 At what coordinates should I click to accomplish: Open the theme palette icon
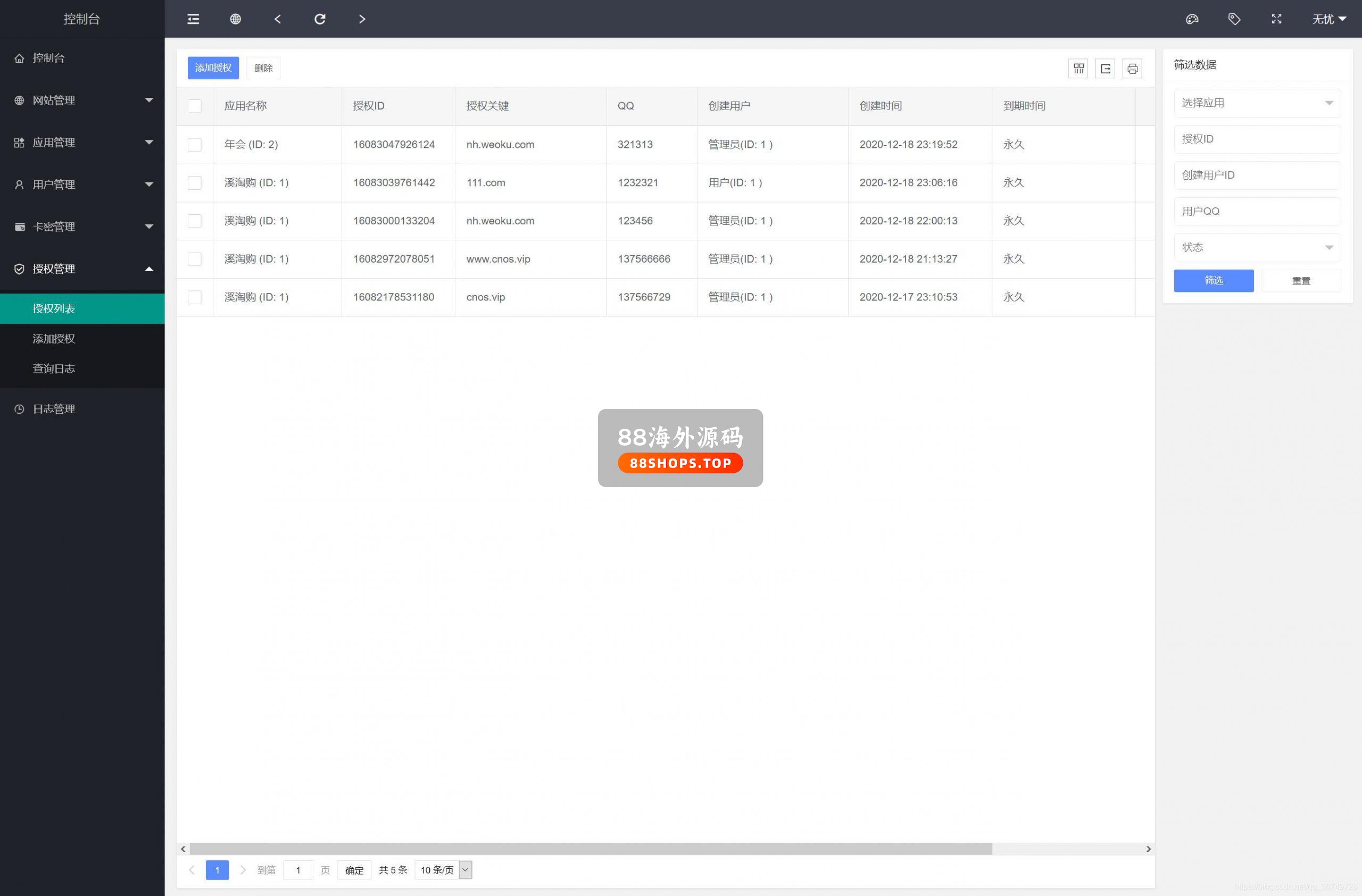point(1192,19)
